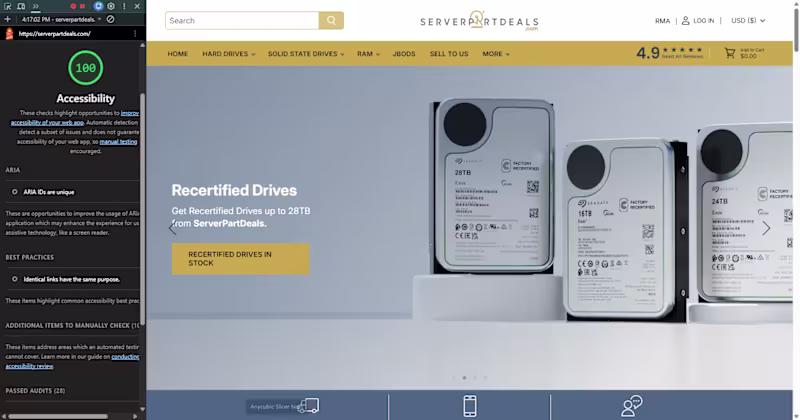This screenshot has height=420, width=800.
Task: Click the 28TB hard drive image
Action: (493, 187)
